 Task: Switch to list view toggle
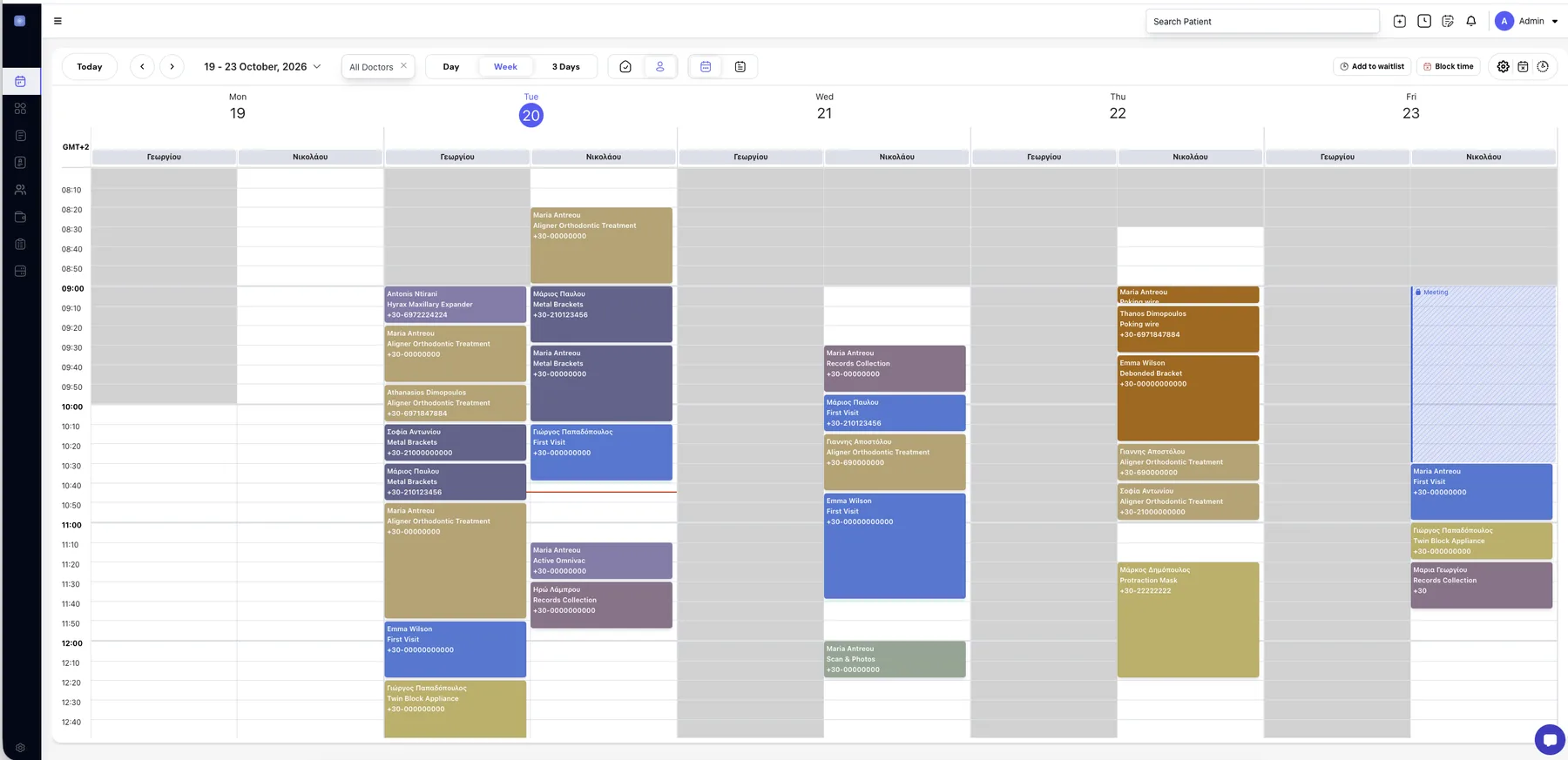coord(740,66)
